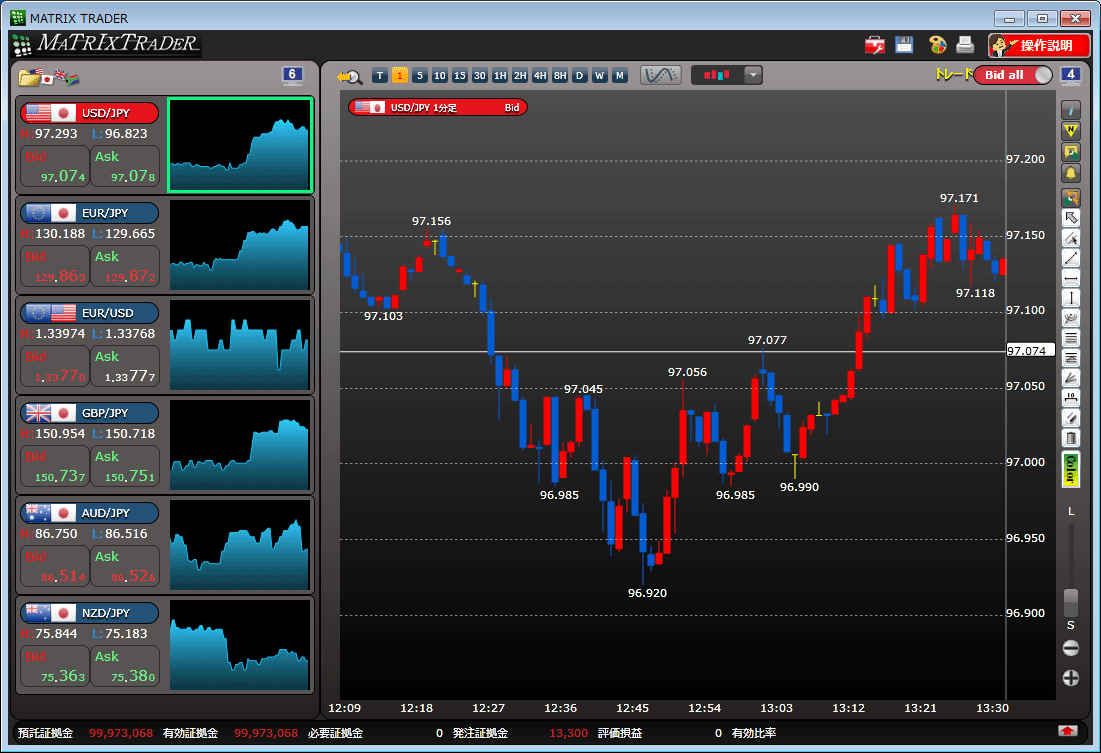The image size is (1101, 753).
Task: Switch chart to 5-minute timeframe
Action: (420, 75)
